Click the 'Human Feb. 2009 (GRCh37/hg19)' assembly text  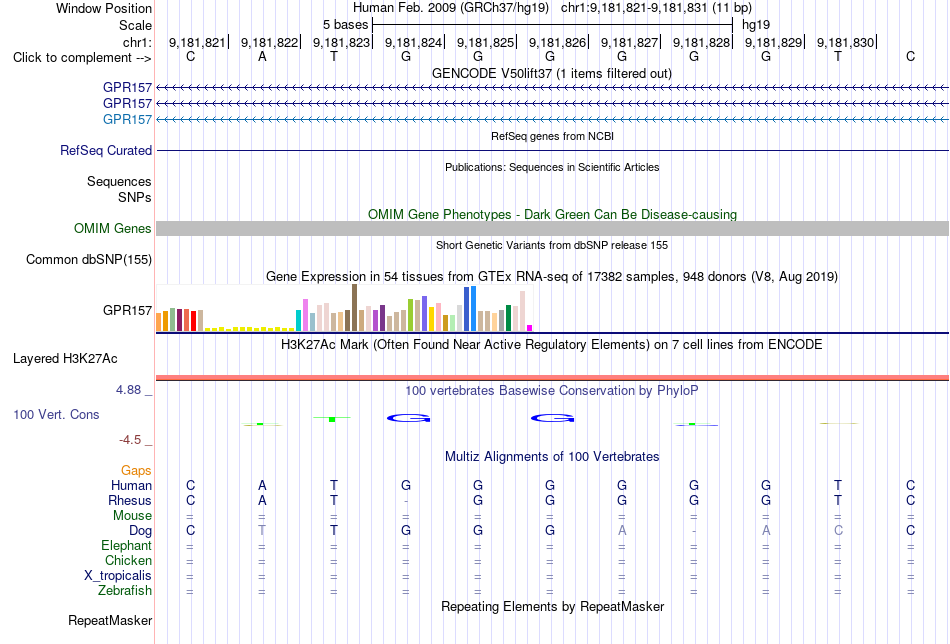tap(451, 8)
